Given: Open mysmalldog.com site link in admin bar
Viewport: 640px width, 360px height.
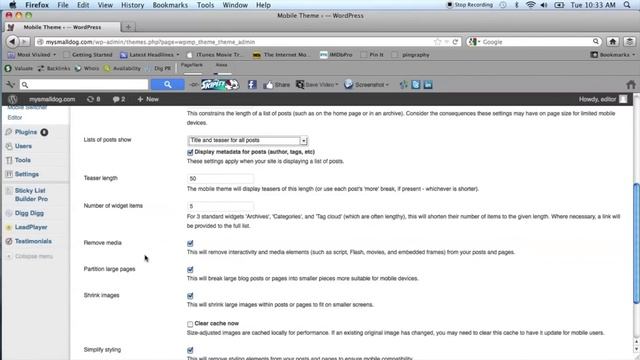Looking at the screenshot, I should point(52,99).
